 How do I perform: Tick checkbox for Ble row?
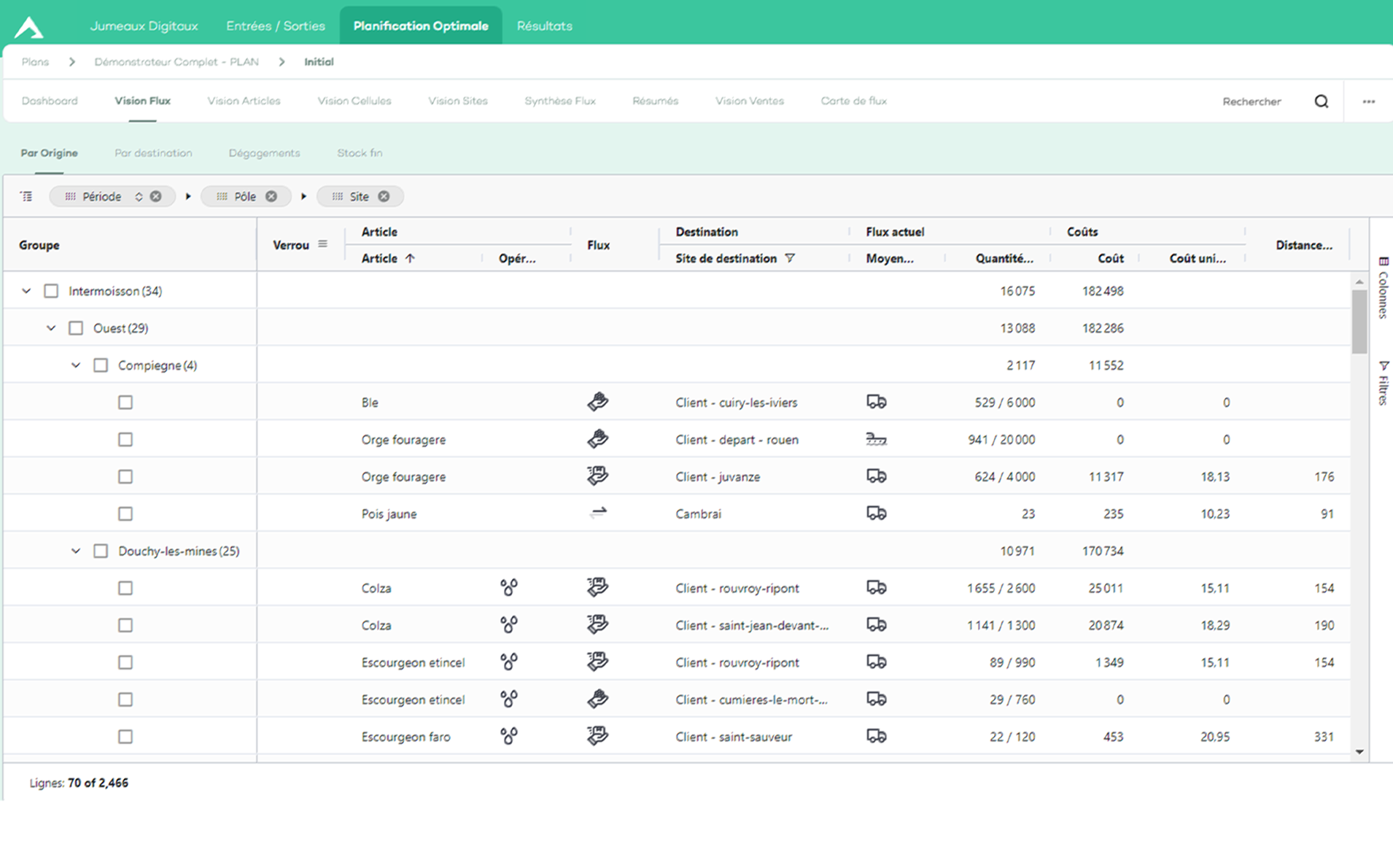125,402
